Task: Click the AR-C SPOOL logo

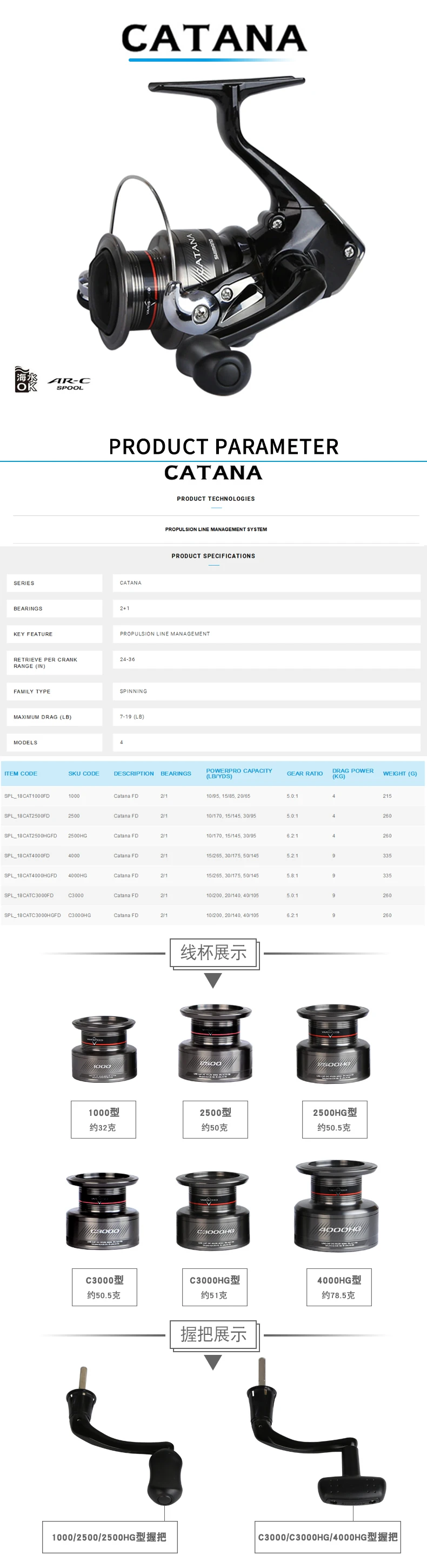Action: click(69, 383)
